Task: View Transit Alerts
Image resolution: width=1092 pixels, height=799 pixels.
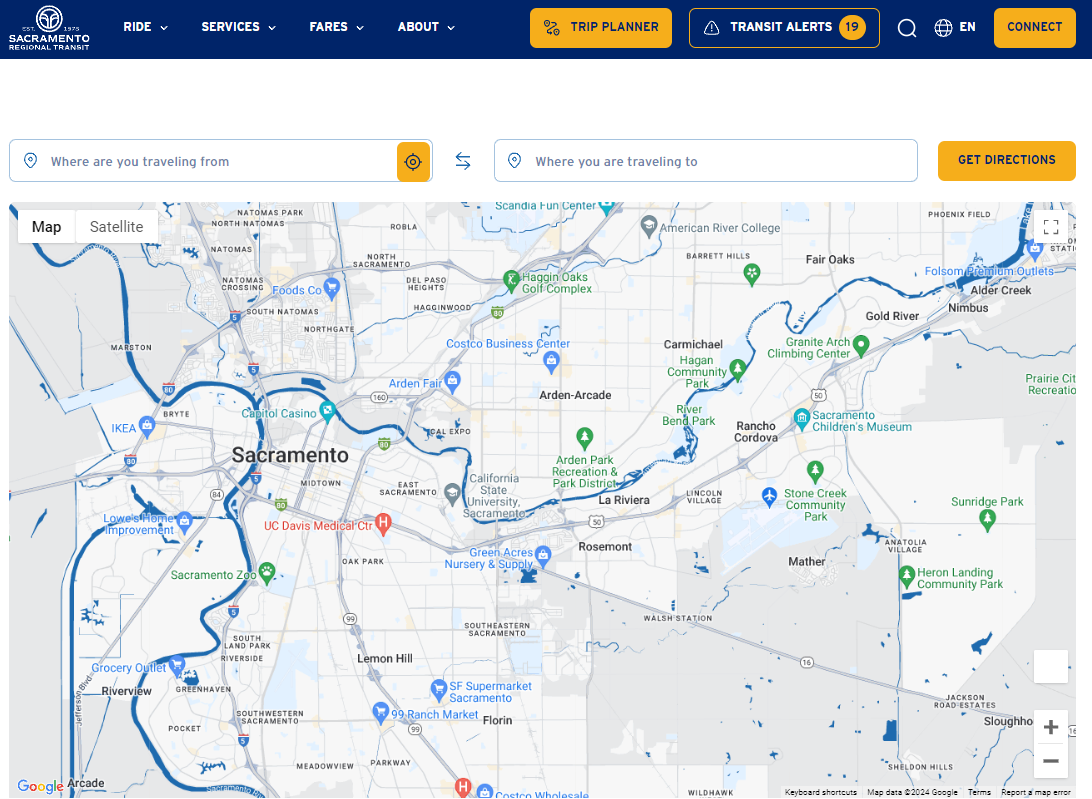Action: click(x=784, y=28)
